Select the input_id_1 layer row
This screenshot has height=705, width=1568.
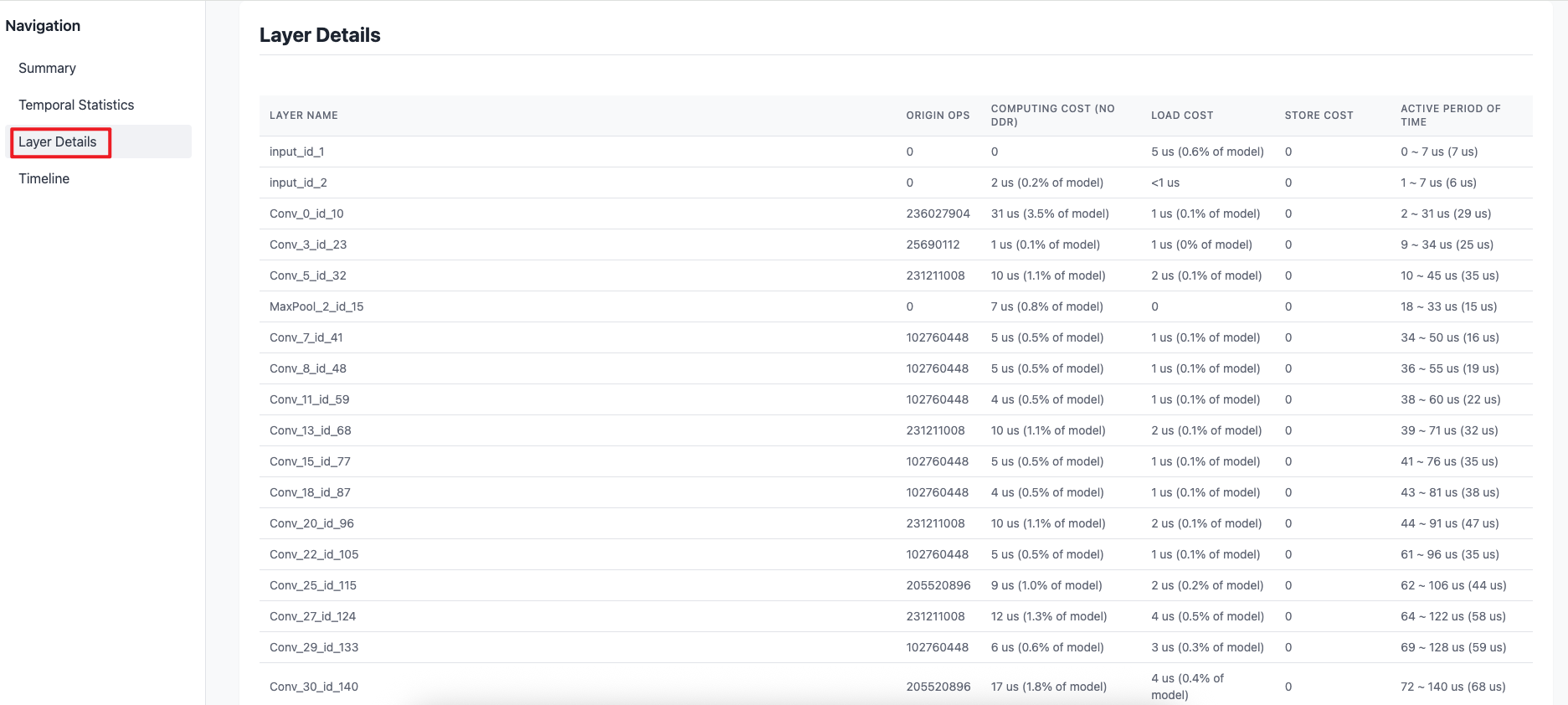tap(297, 152)
